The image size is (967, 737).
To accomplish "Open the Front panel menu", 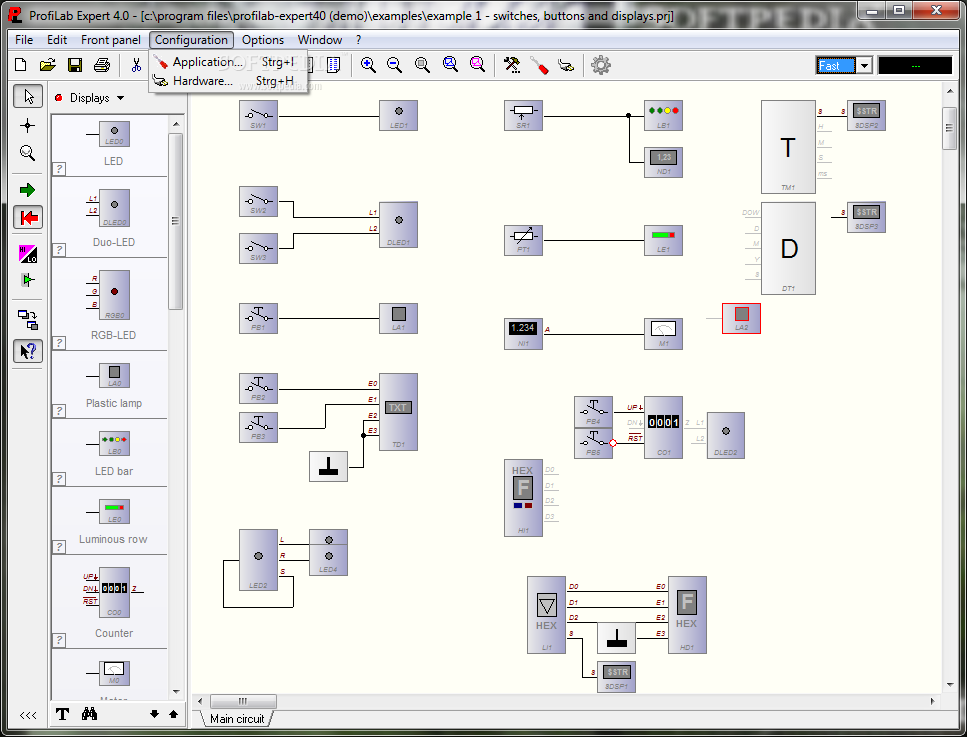I will click(x=111, y=39).
